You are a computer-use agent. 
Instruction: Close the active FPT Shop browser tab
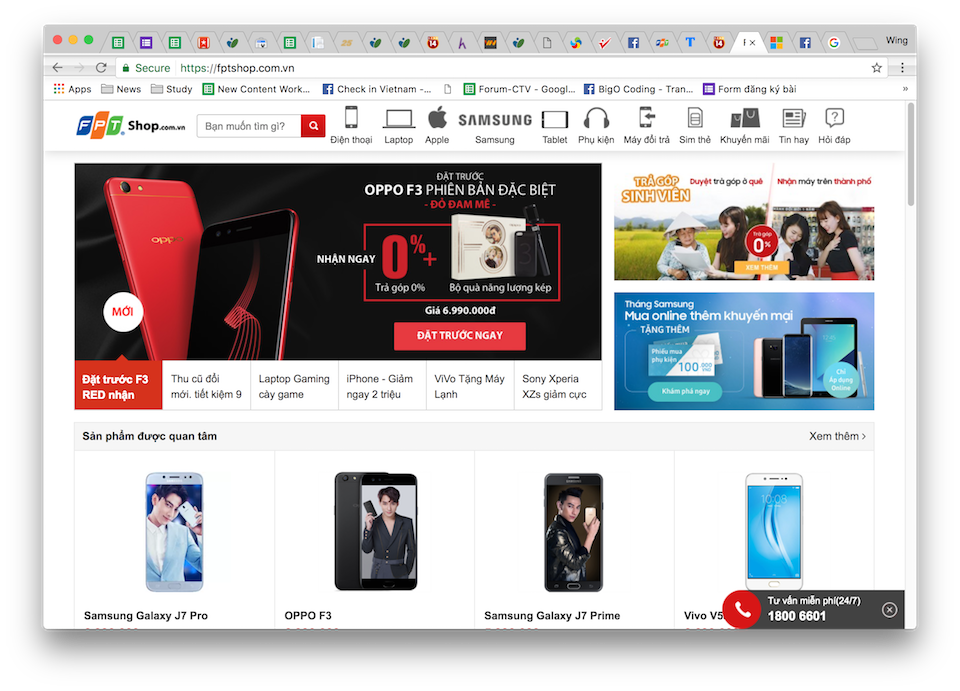(752, 43)
